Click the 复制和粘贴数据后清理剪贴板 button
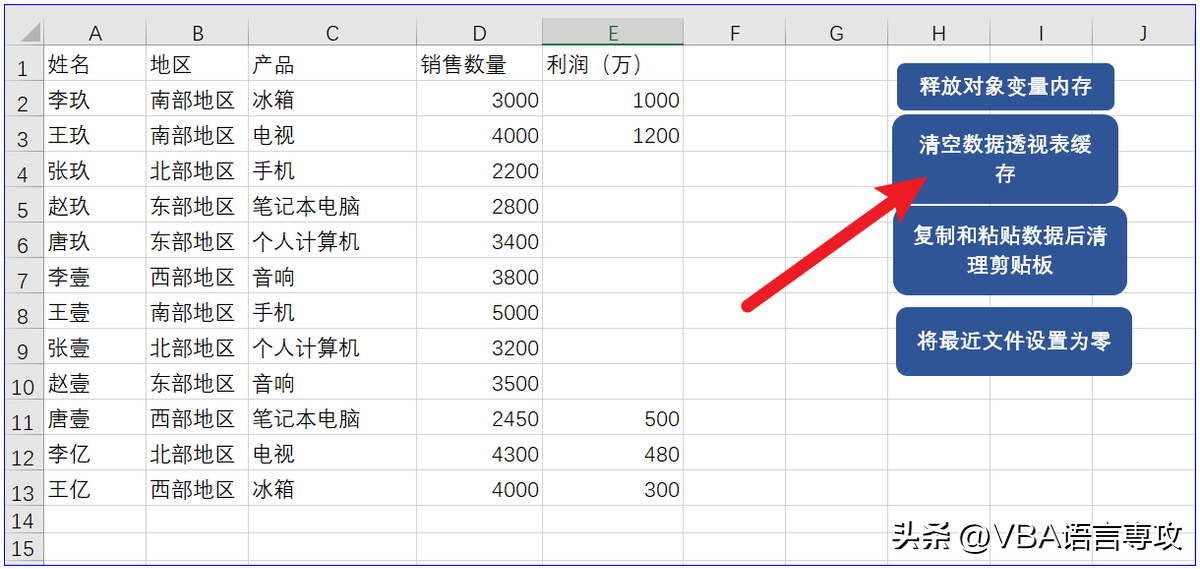The height and width of the screenshot is (569, 1200). [1010, 250]
